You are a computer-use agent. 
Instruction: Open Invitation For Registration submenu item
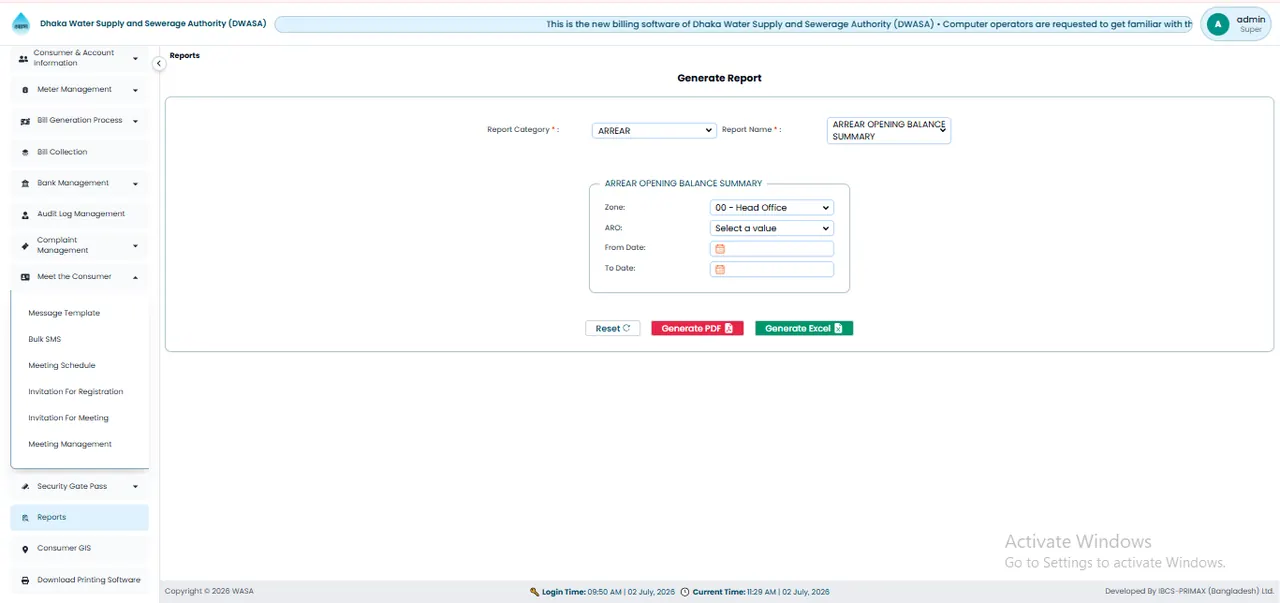pos(76,392)
